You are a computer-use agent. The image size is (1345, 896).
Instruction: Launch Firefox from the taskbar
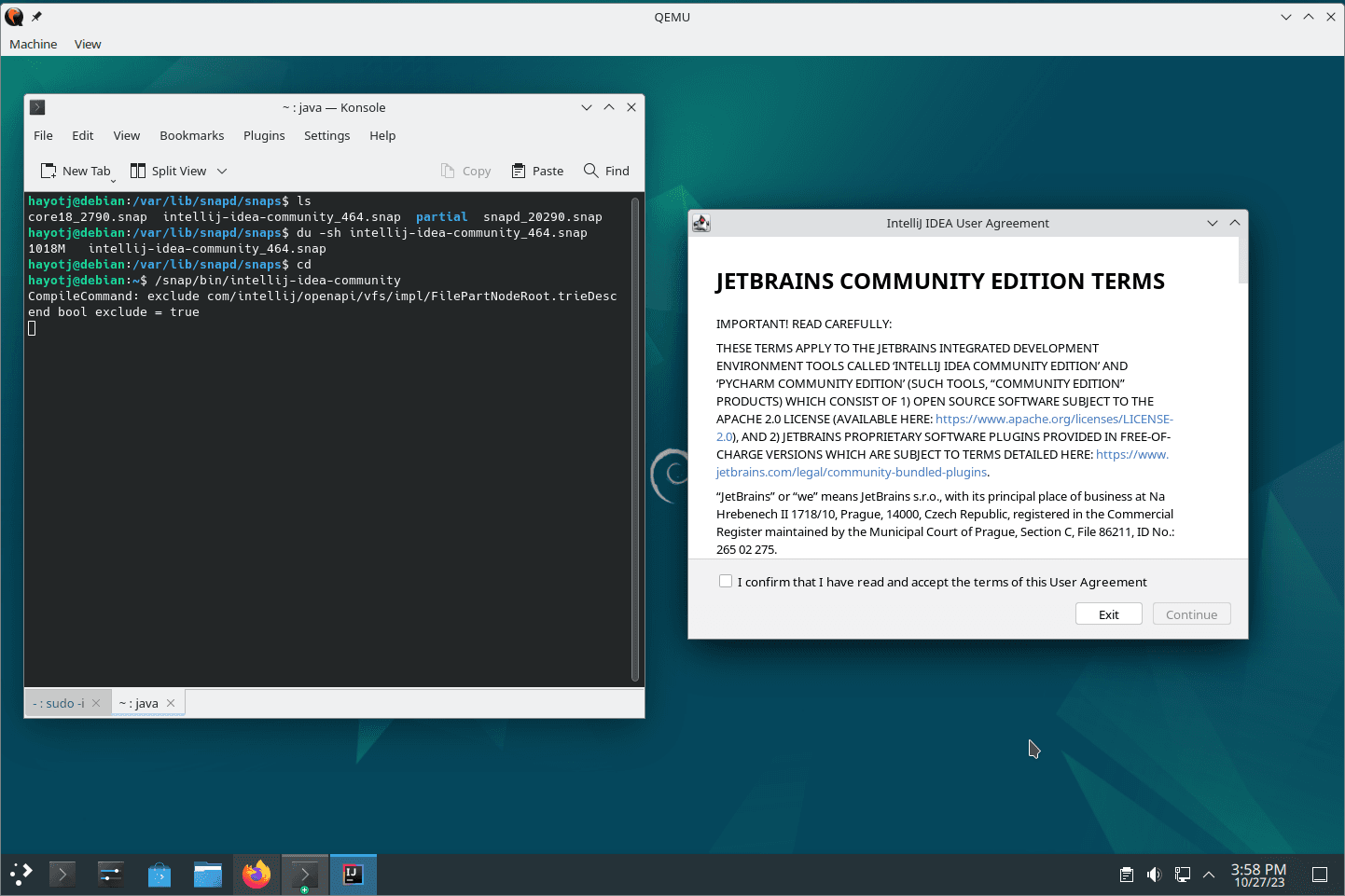(256, 875)
